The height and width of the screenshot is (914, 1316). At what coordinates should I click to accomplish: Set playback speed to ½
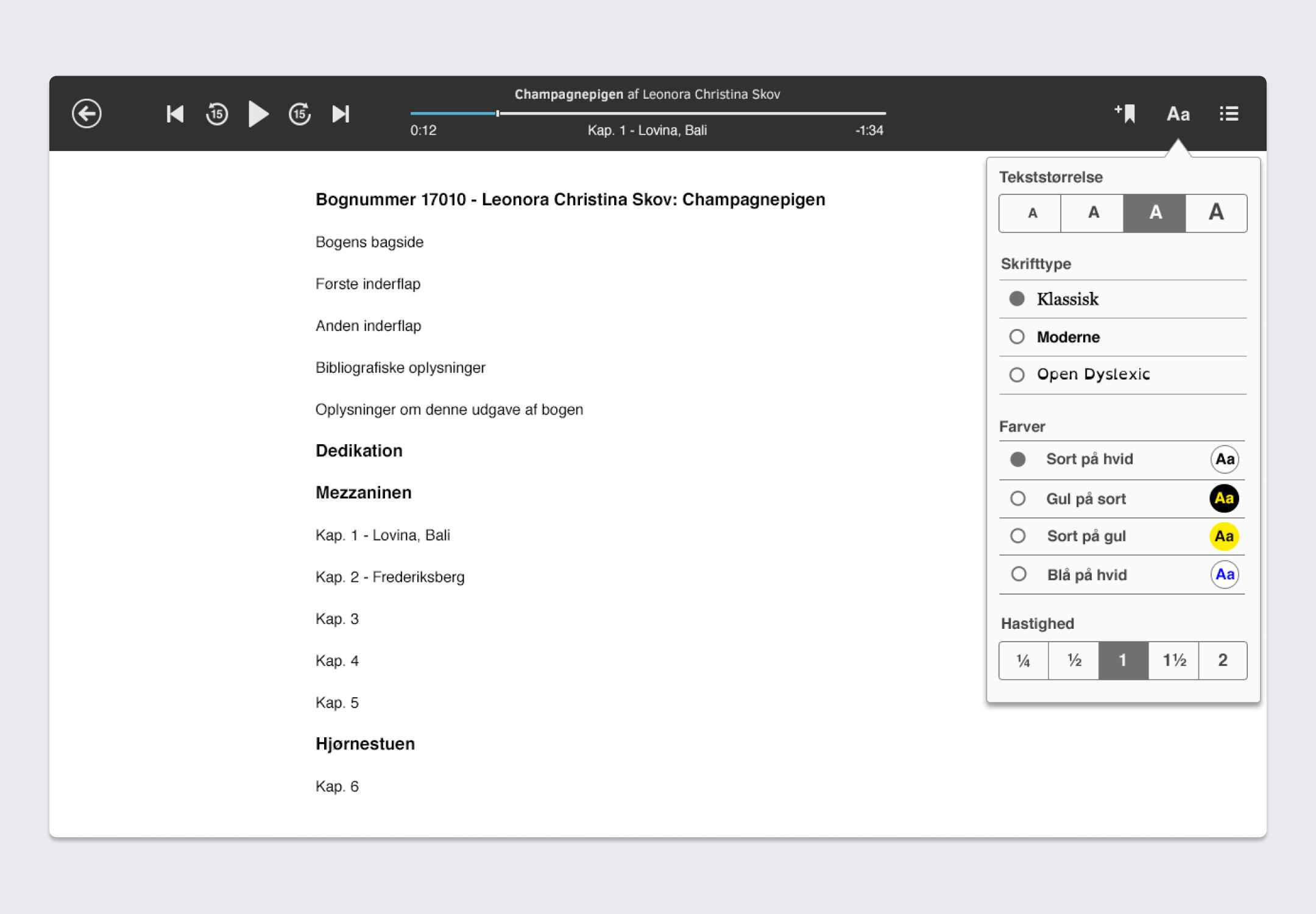click(1074, 661)
